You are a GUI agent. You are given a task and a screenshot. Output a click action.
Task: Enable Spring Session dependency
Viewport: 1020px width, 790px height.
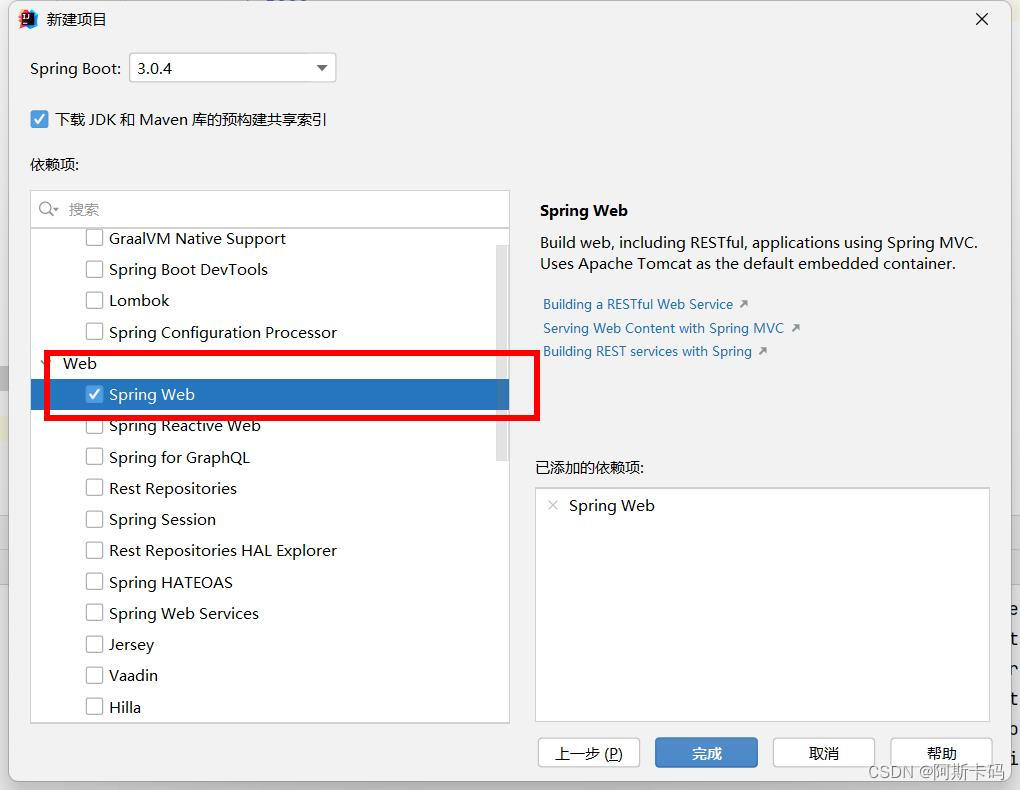[94, 519]
